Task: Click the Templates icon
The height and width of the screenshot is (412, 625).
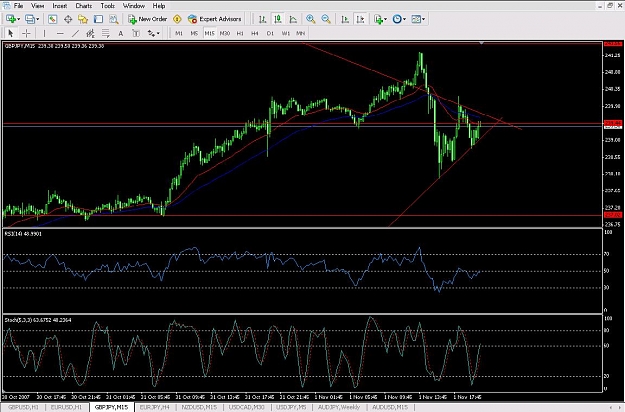Action: point(416,19)
